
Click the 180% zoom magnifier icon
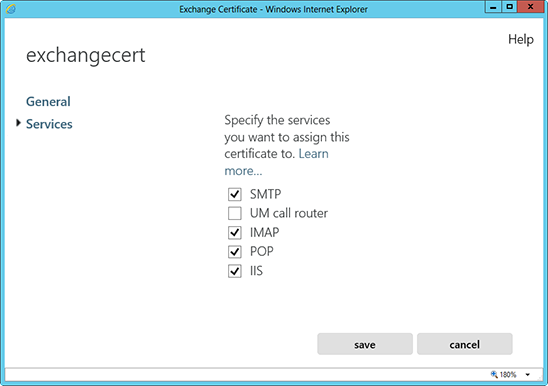[494, 374]
